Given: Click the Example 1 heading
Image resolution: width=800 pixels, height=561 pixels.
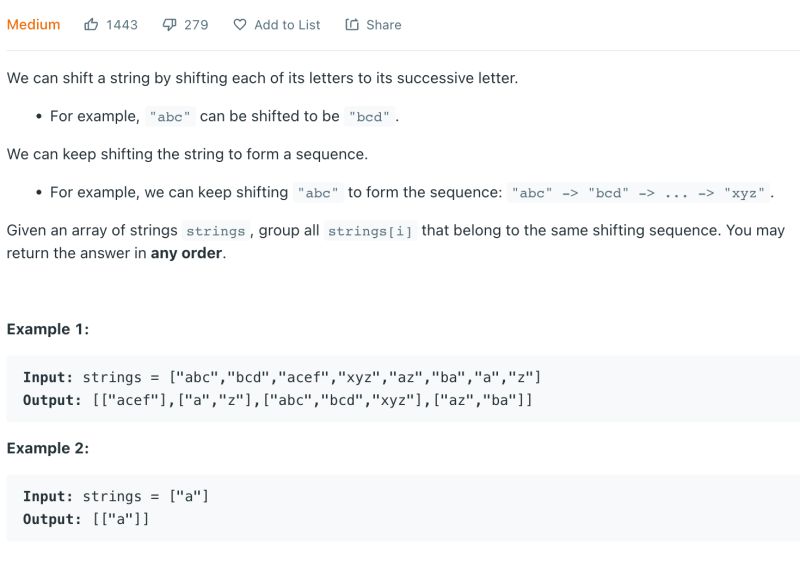Looking at the screenshot, I should [x=47, y=329].
